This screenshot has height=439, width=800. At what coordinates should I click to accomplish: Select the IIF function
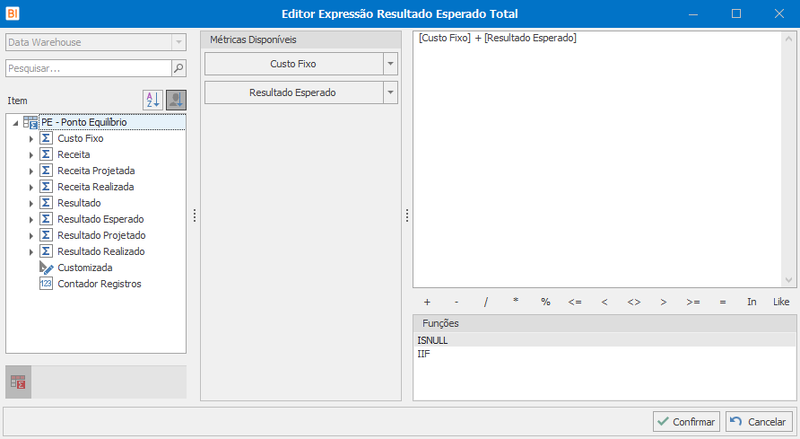point(604,354)
